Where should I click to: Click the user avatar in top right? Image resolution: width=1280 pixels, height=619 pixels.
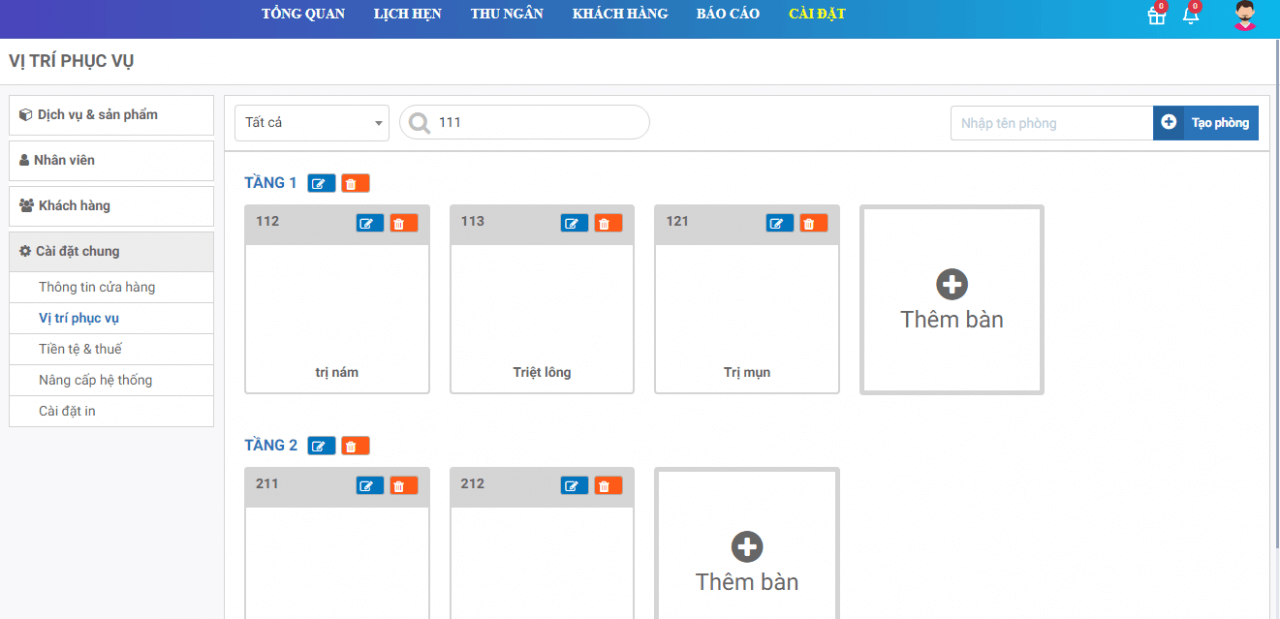point(1244,16)
